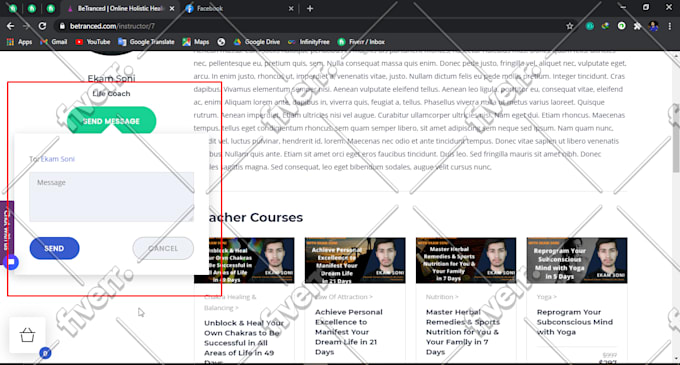Open Master Herbal Remedies & Sports Nutrition title
Screen dimensions: 680x365
tap(463, 332)
